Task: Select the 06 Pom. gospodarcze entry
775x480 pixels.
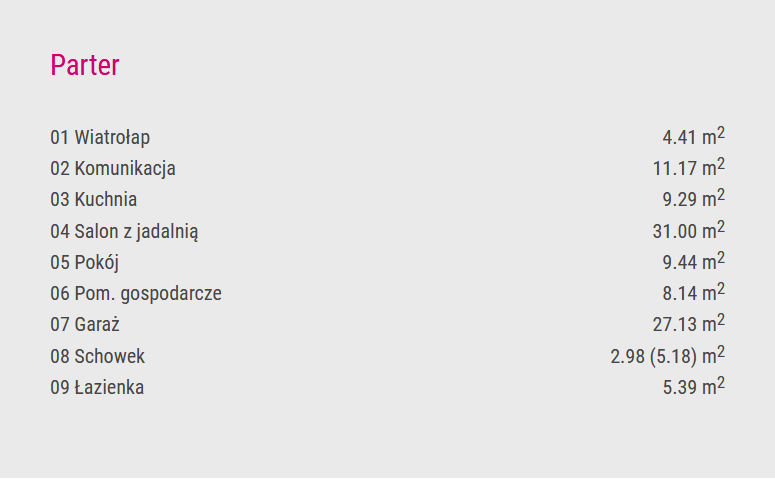Action: pos(136,294)
